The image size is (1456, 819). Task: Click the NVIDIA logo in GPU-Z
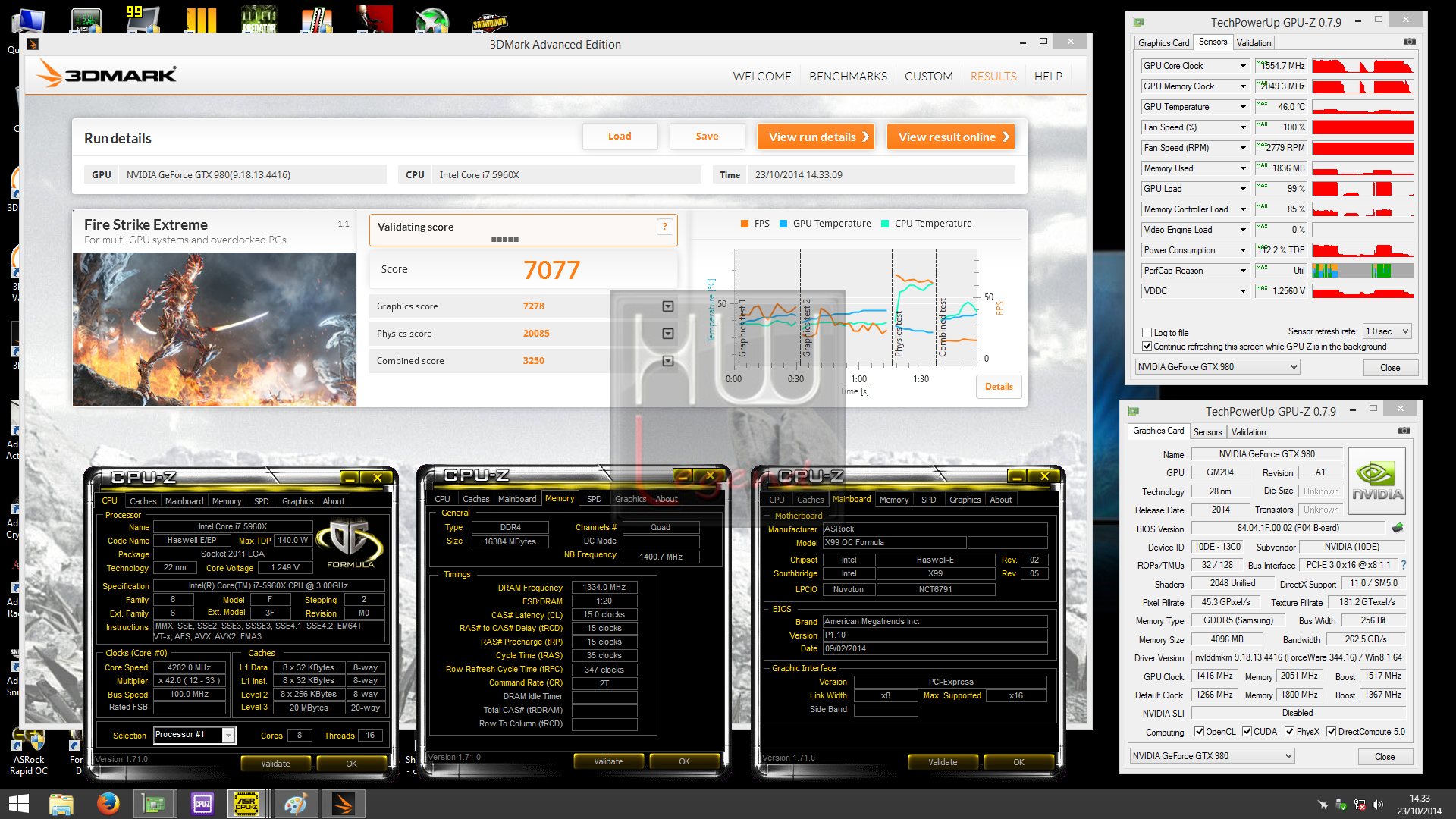click(x=1377, y=481)
